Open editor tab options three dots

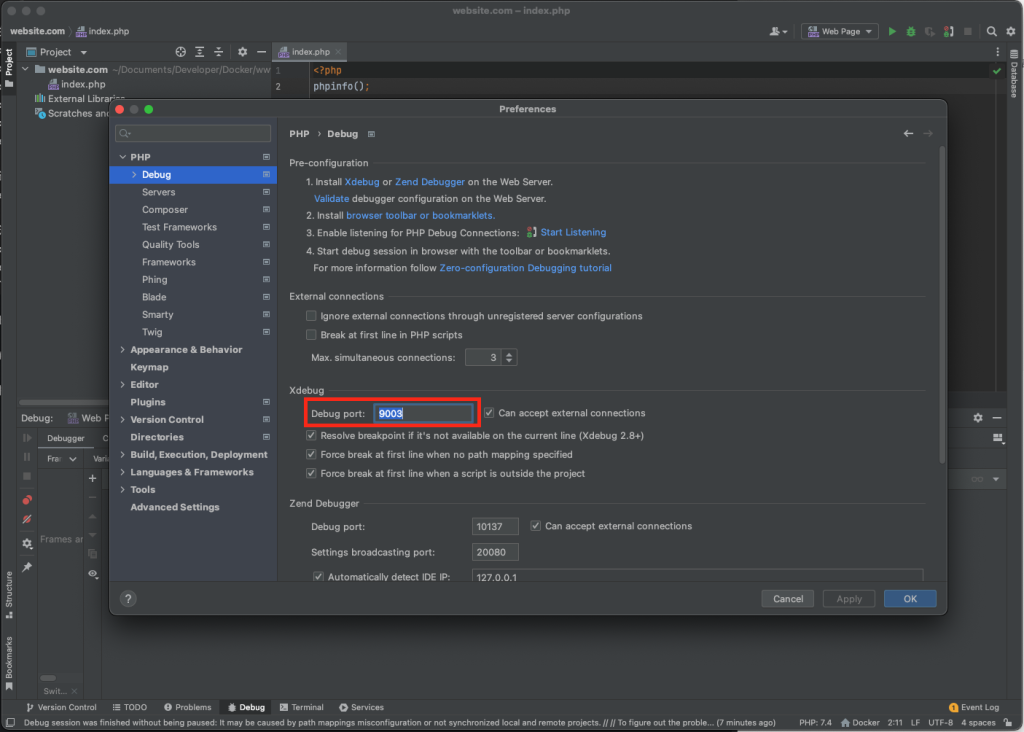(997, 52)
